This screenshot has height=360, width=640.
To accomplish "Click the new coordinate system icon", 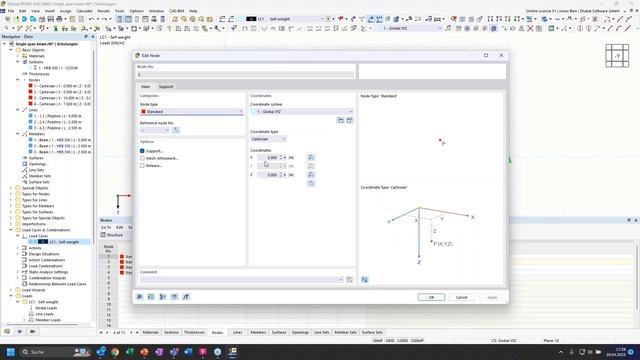I will [x=340, y=120].
